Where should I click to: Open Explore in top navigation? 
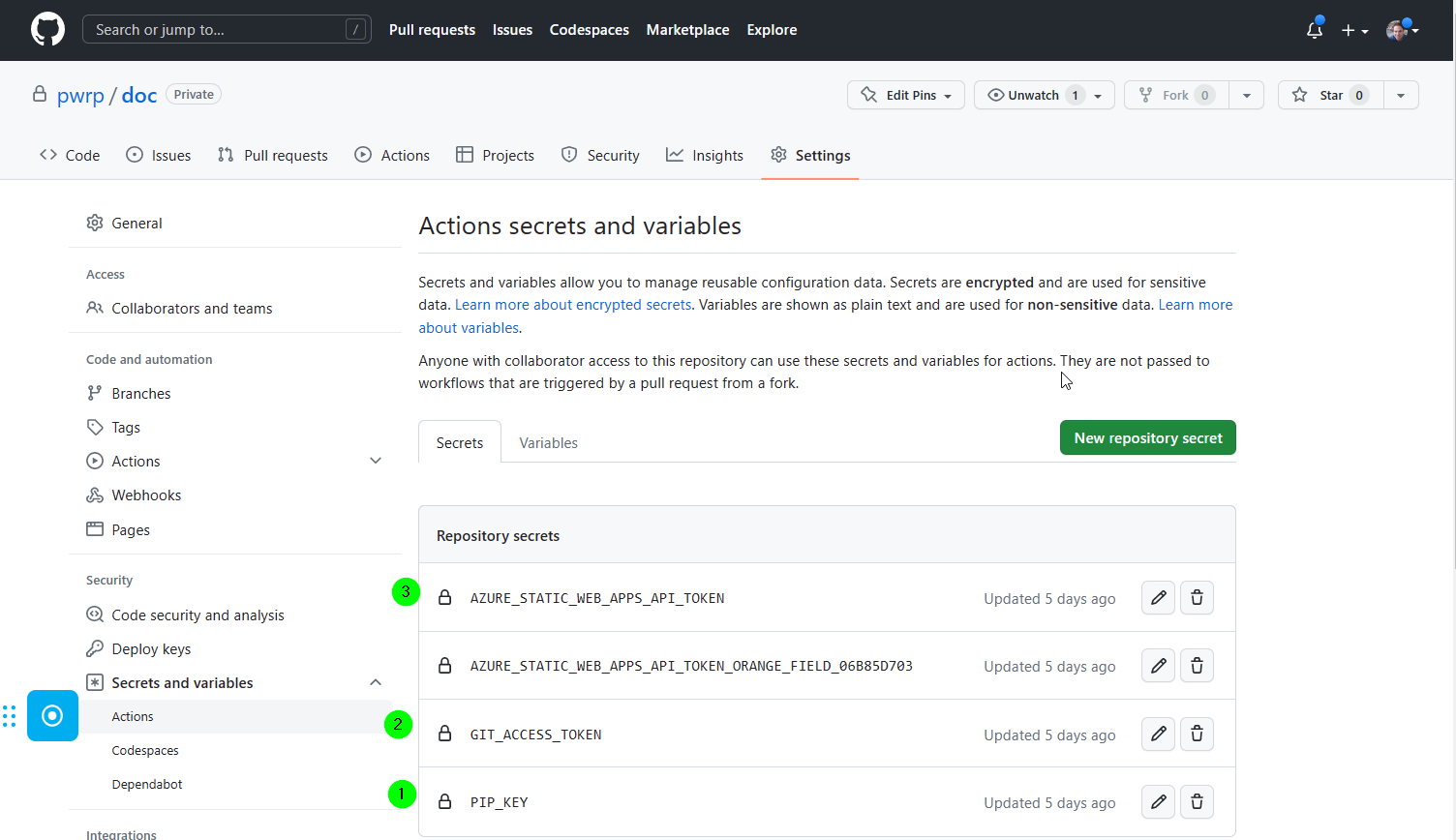pyautogui.click(x=772, y=30)
